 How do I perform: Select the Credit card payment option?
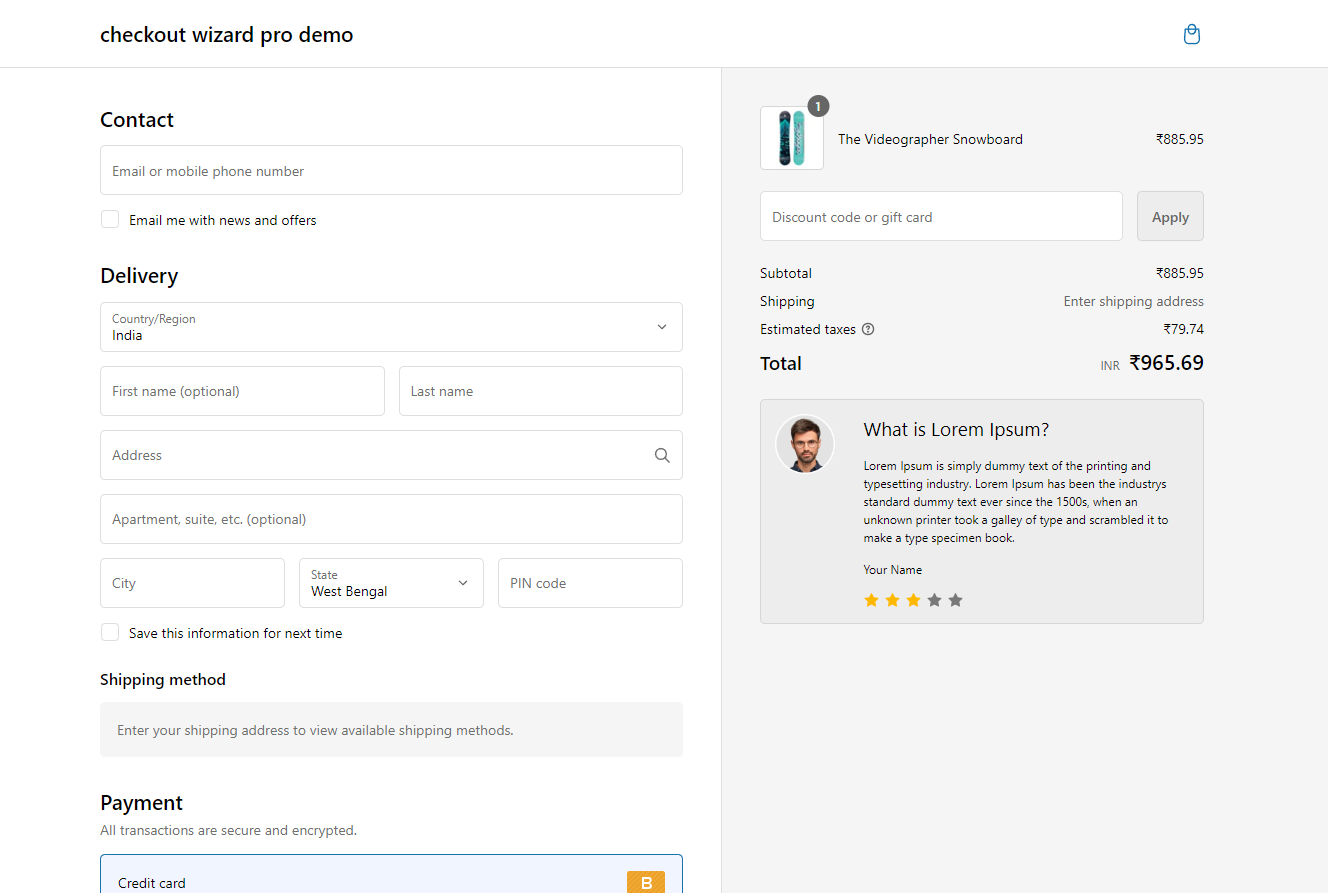tap(391, 874)
